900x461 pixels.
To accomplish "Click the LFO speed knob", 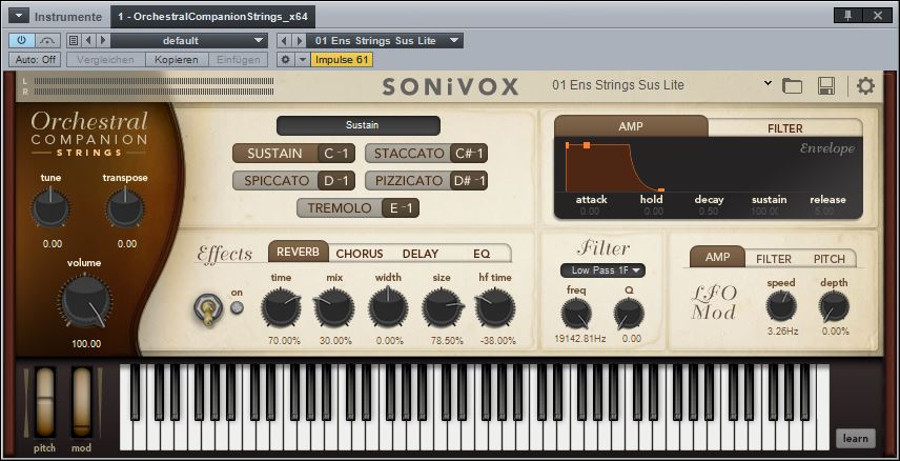I will click(x=781, y=307).
